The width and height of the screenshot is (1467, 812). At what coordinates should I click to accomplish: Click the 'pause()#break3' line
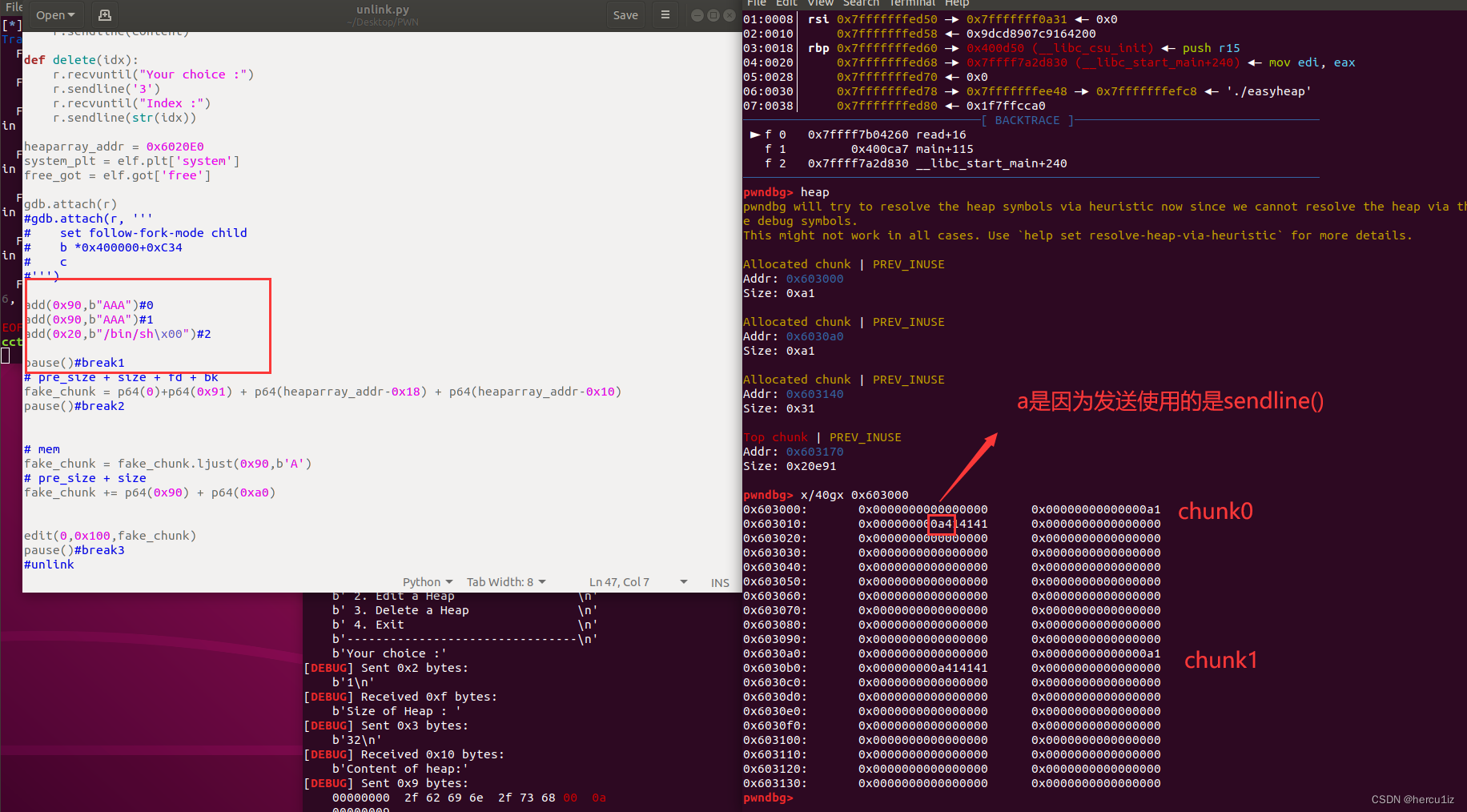coord(74,550)
